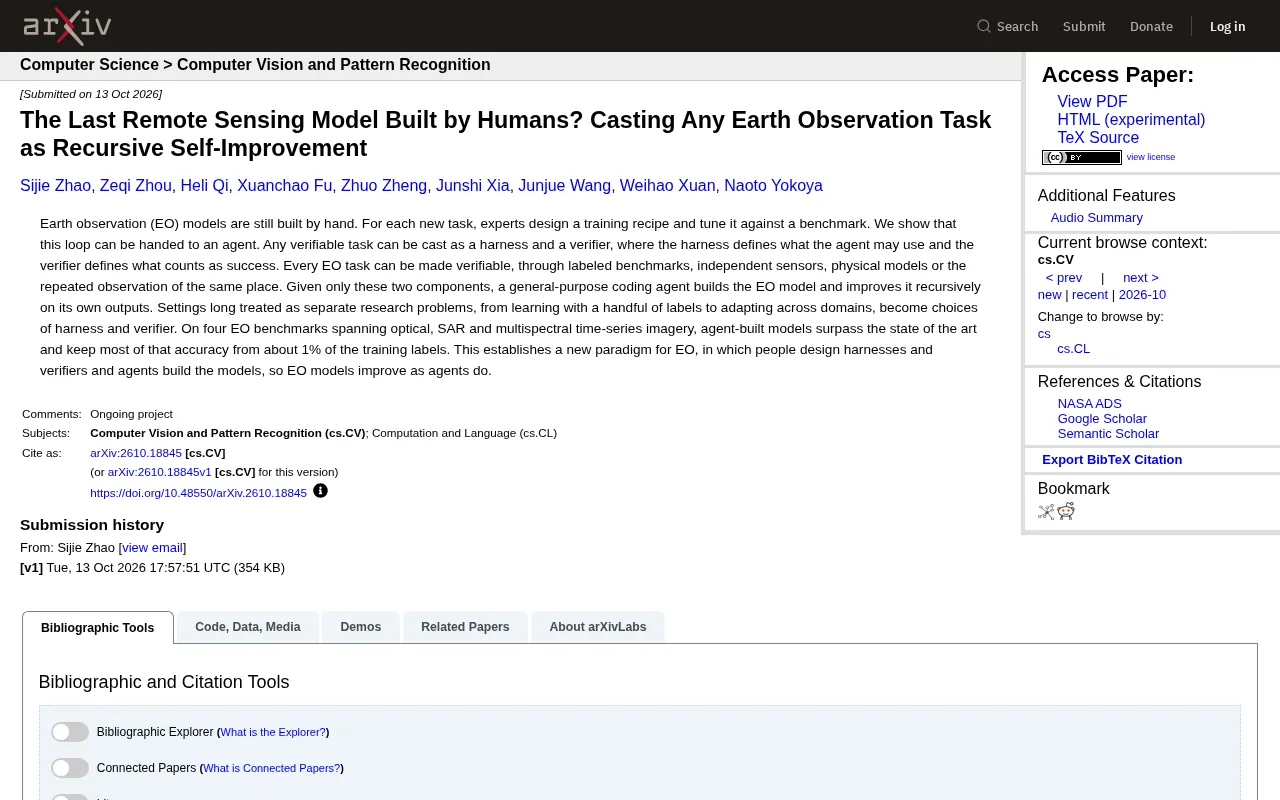Image resolution: width=1280 pixels, height=800 pixels.
Task: Click the Creative Commons BY license badge
Action: pyautogui.click(x=1082, y=157)
